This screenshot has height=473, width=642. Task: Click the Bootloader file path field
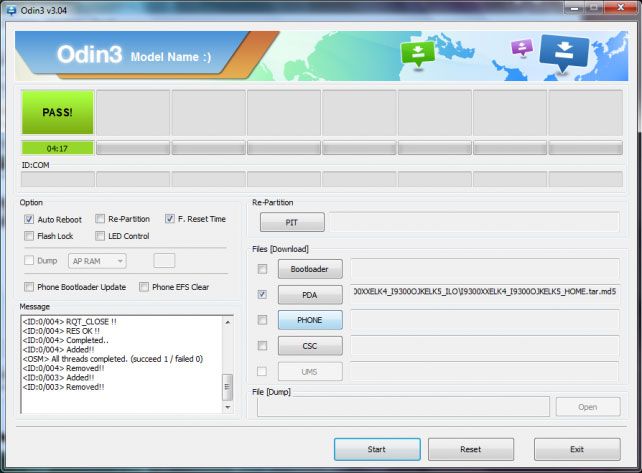[485, 269]
